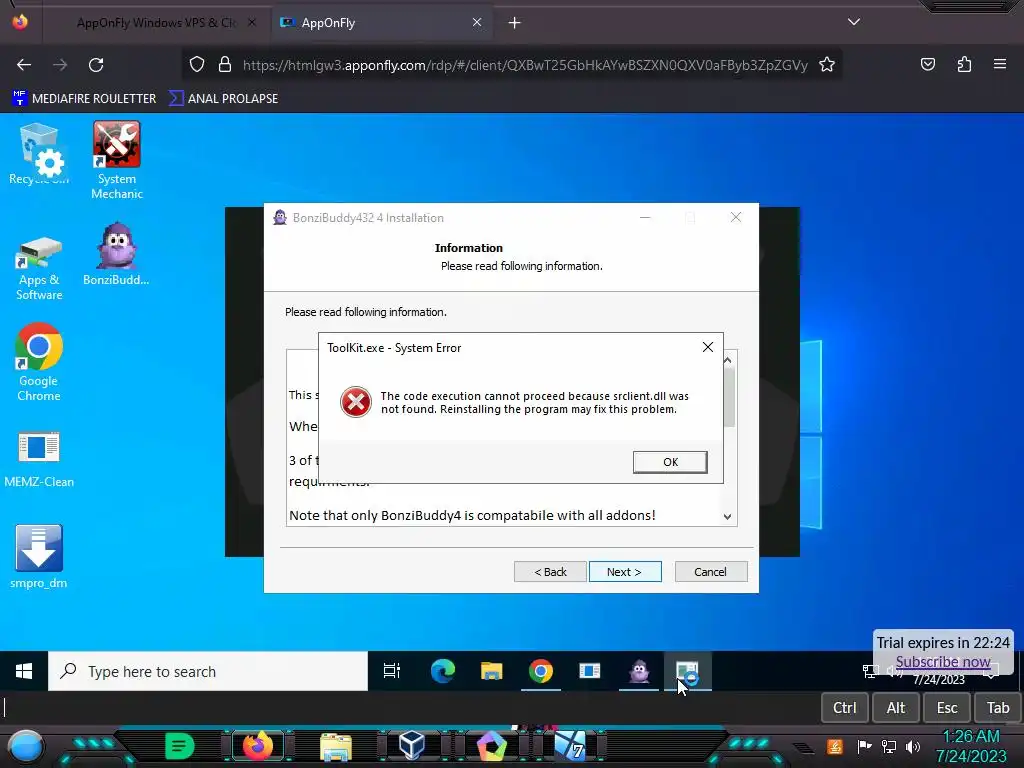Image resolution: width=1024 pixels, height=768 pixels.
Task: Click the Type here to search box
Action: pos(208,671)
